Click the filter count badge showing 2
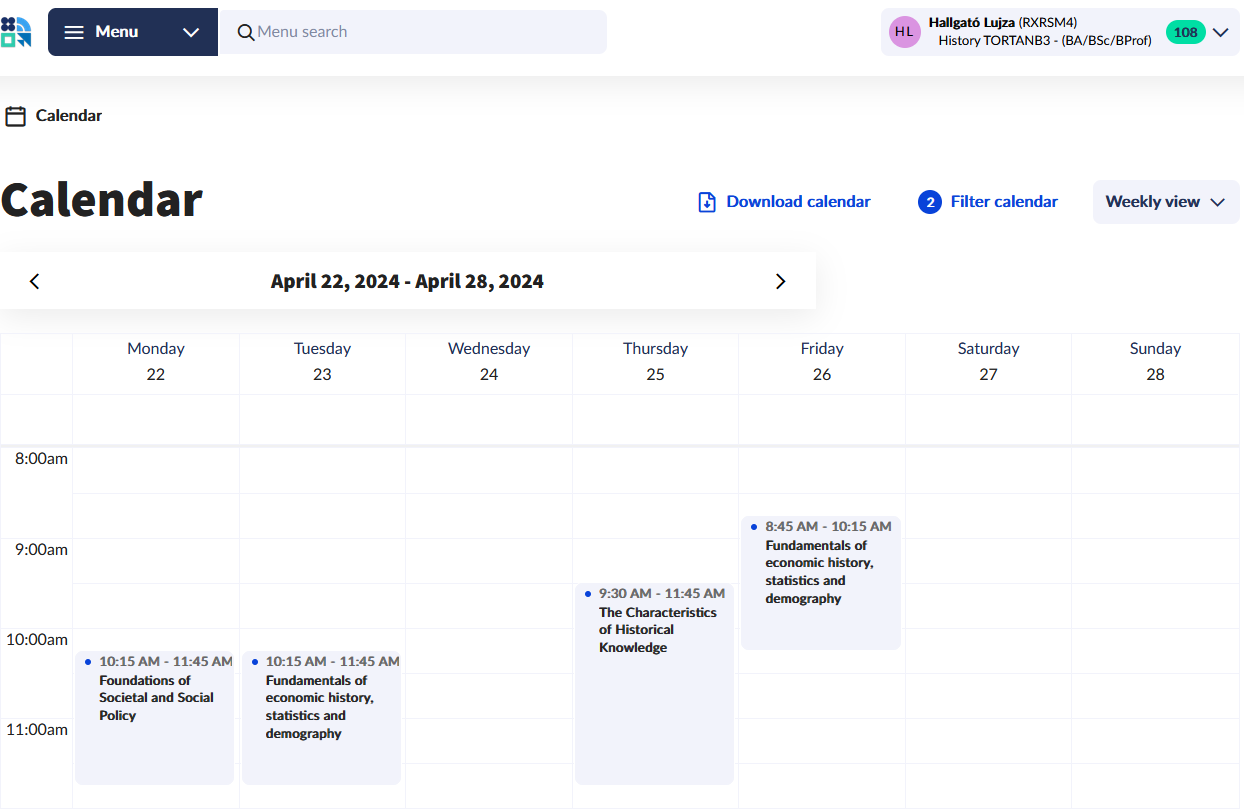The width and height of the screenshot is (1244, 809). coord(930,202)
